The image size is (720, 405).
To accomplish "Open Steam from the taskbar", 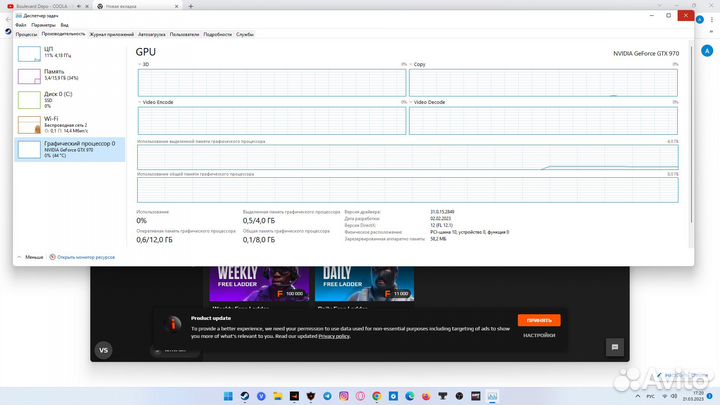I will (245, 396).
